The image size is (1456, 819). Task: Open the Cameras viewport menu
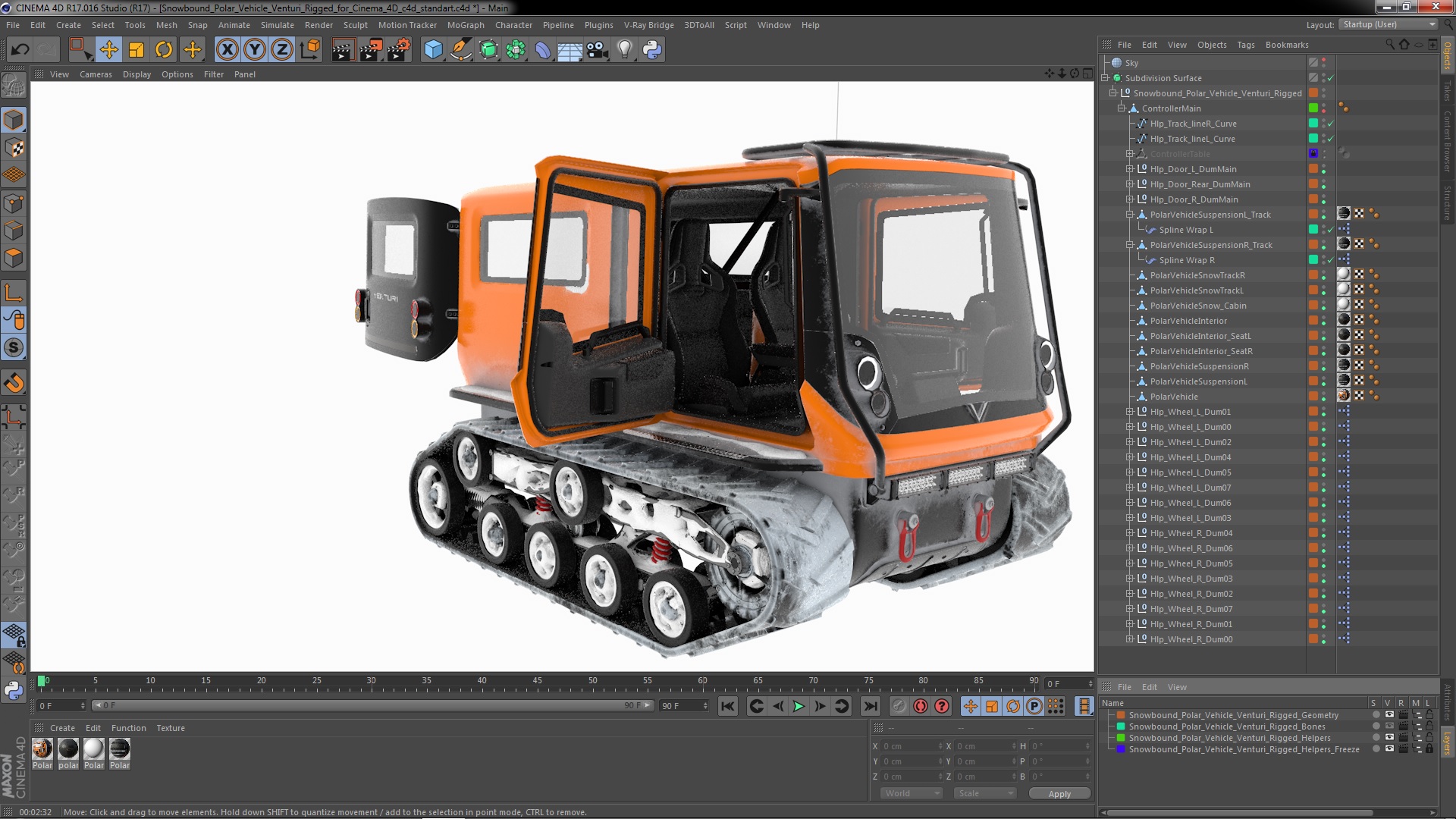(x=96, y=74)
